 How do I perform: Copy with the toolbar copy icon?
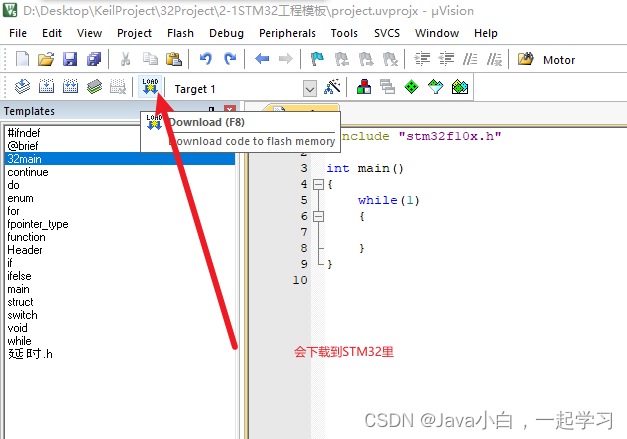pos(150,59)
